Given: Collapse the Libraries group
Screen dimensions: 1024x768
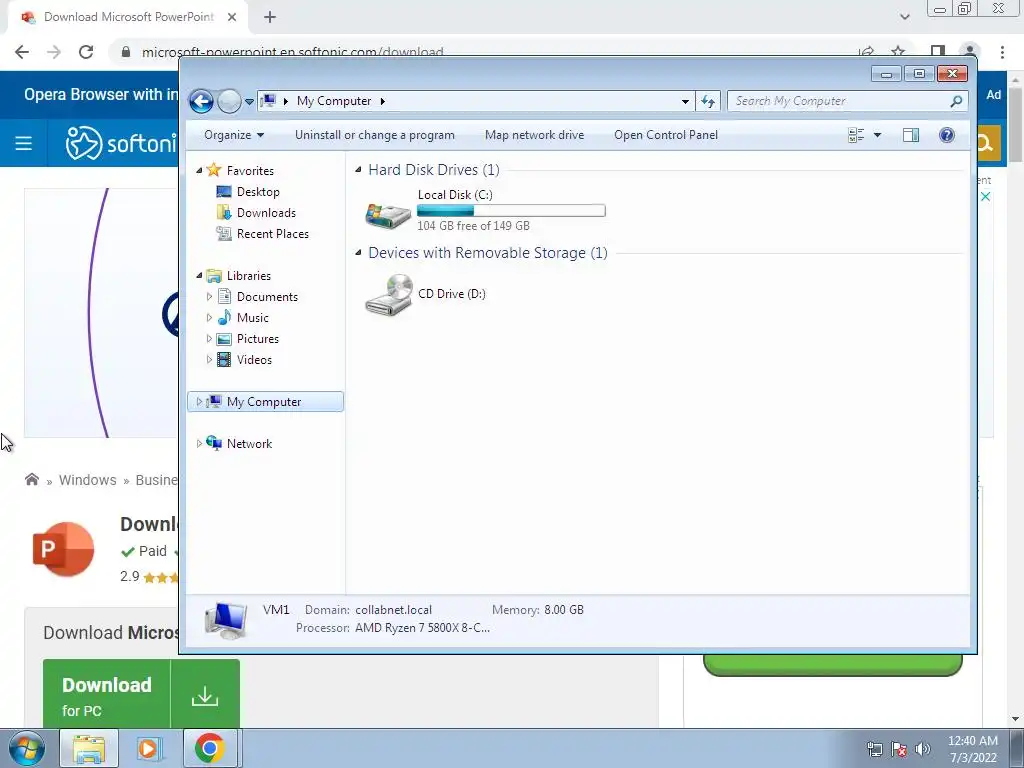Looking at the screenshot, I should (x=199, y=276).
